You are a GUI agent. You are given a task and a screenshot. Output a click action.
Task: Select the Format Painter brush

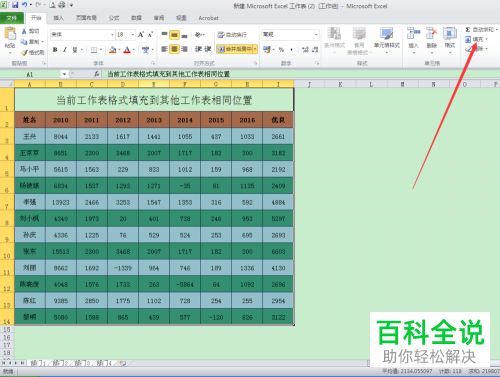tap(24, 52)
